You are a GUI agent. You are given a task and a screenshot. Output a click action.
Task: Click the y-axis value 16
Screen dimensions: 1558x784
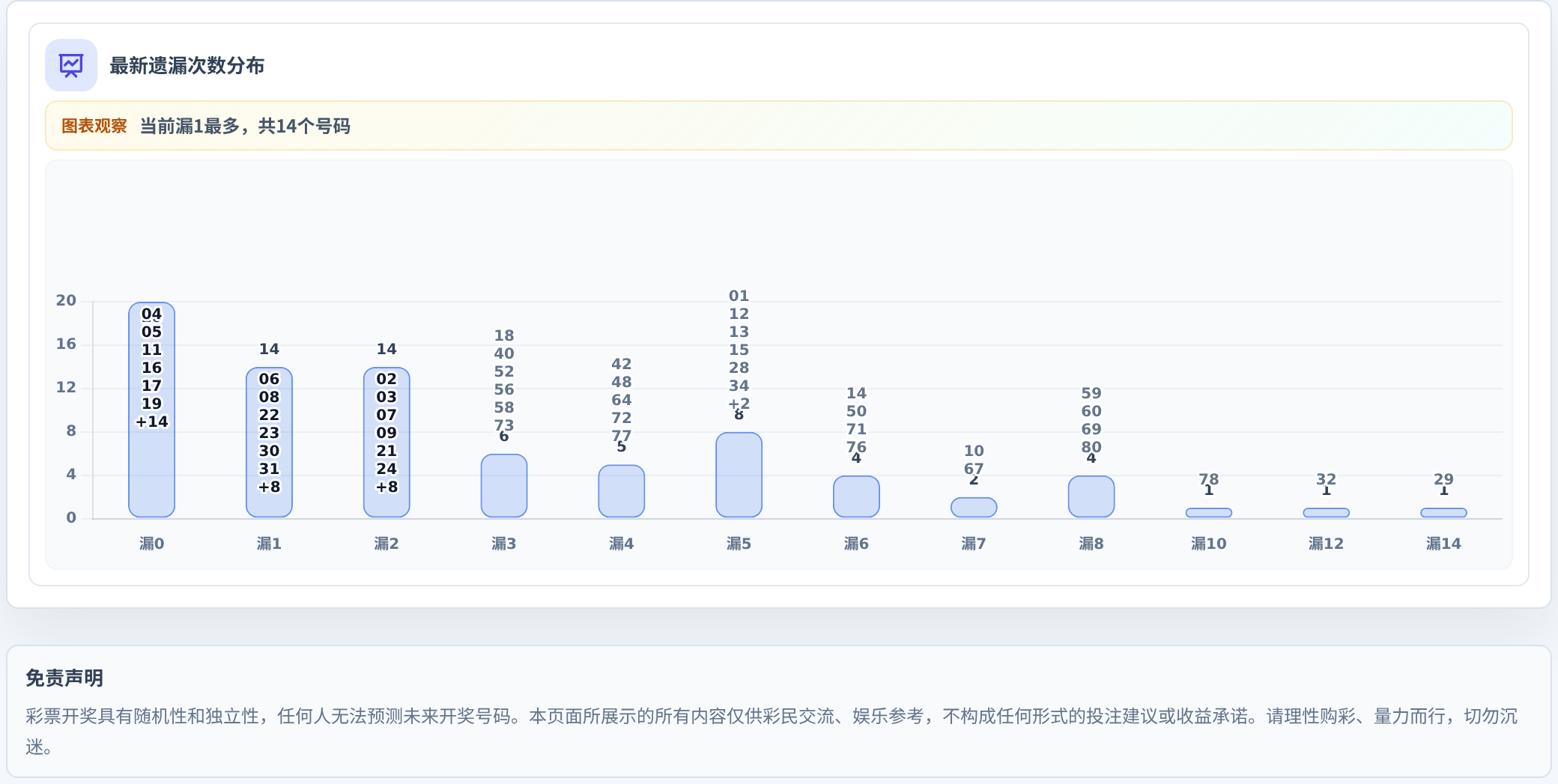(x=66, y=344)
